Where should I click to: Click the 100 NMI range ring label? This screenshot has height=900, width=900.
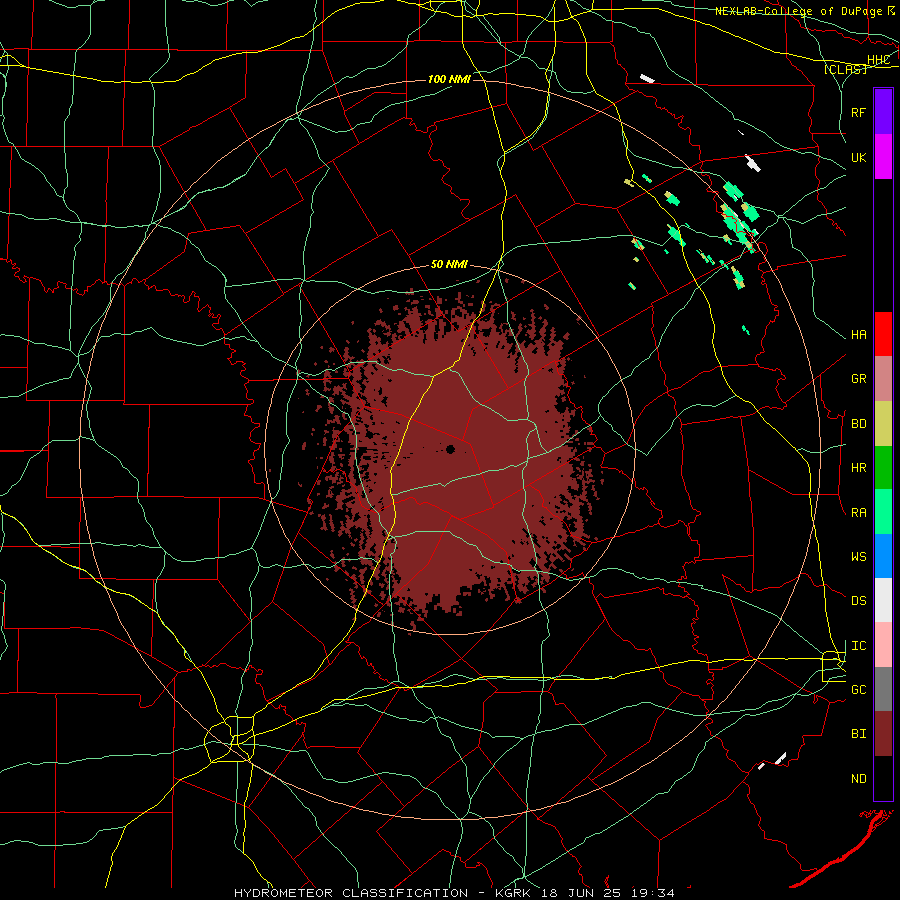(x=449, y=79)
